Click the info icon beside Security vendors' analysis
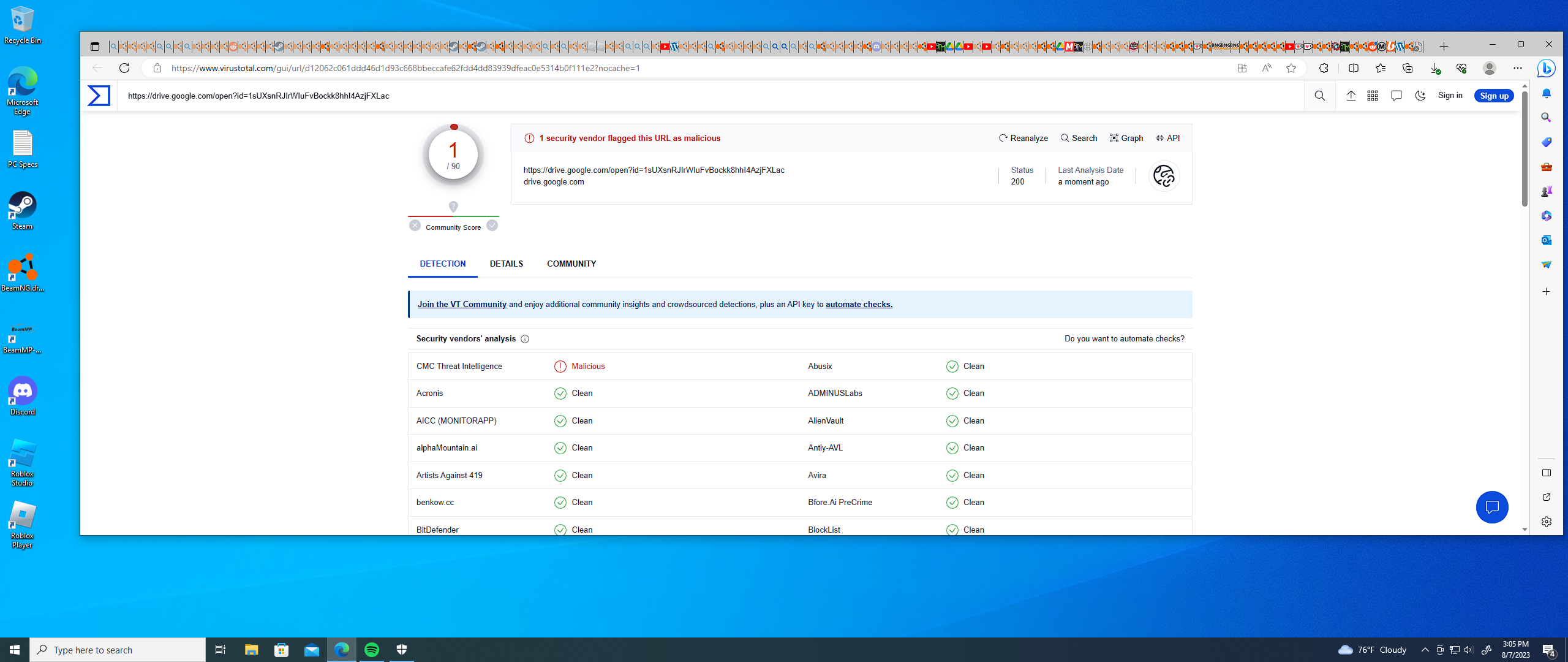1568x662 pixels. 525,339
